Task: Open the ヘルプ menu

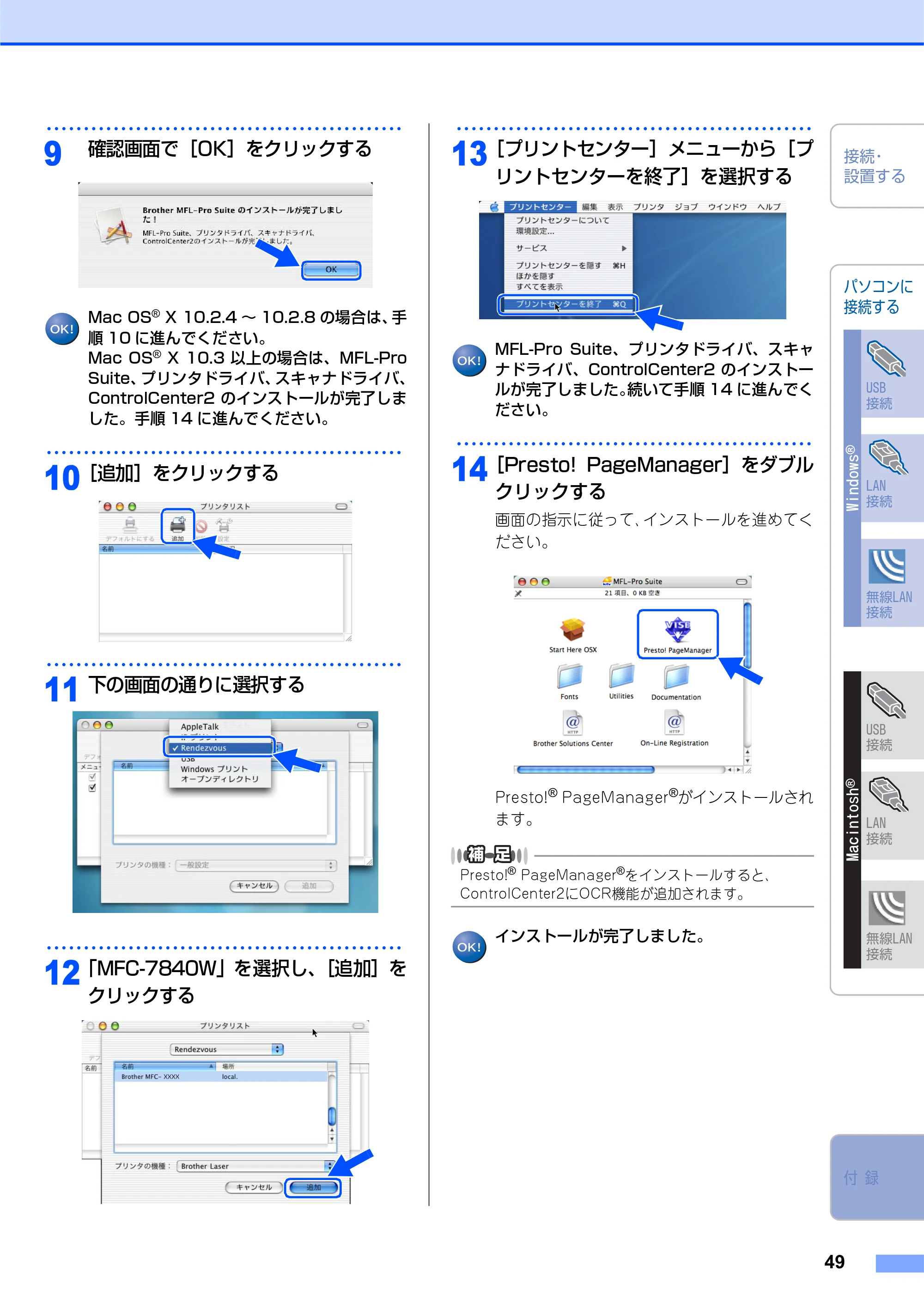Action: click(x=769, y=207)
